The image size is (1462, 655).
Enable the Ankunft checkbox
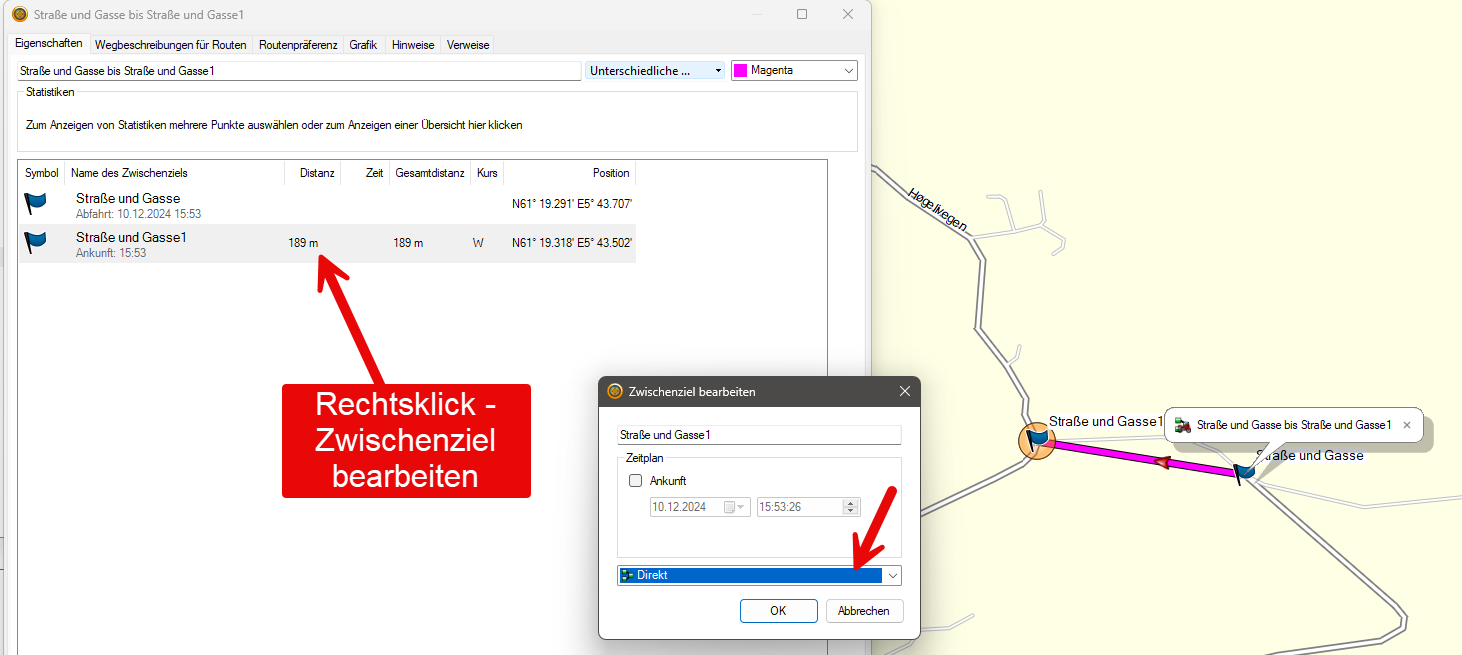(x=635, y=481)
